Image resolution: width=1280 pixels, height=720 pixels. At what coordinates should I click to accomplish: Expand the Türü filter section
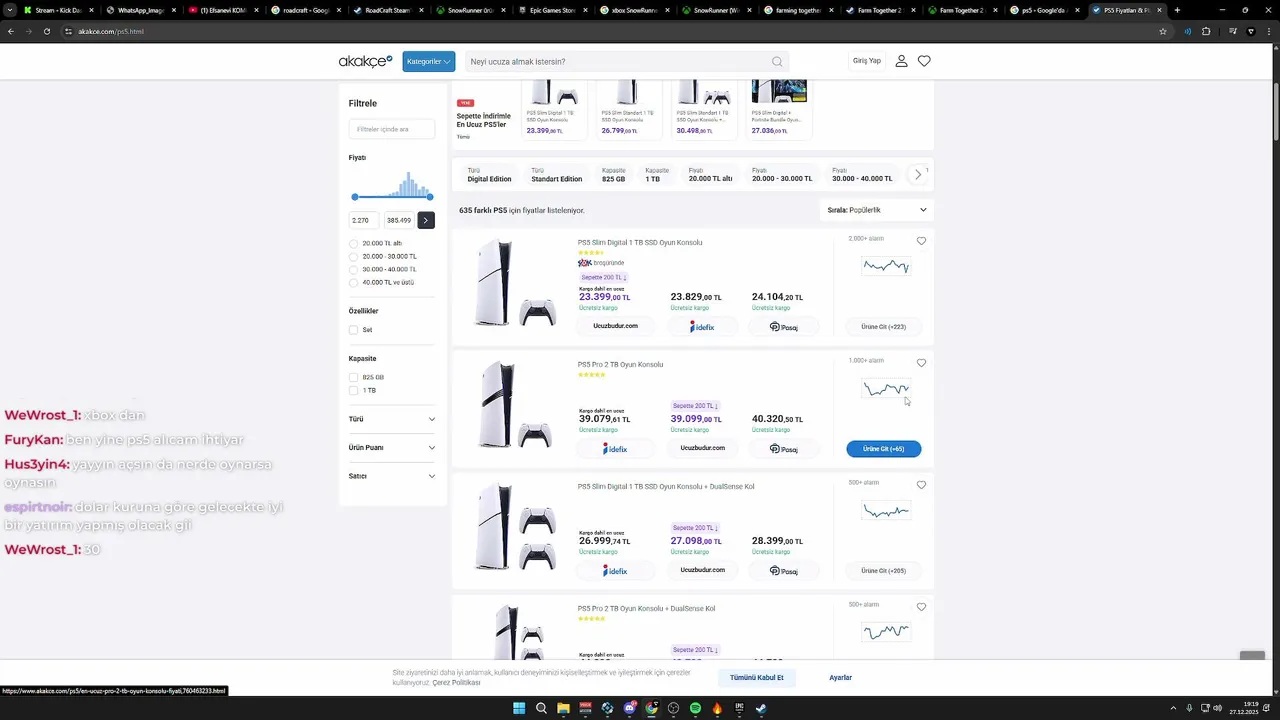392,419
